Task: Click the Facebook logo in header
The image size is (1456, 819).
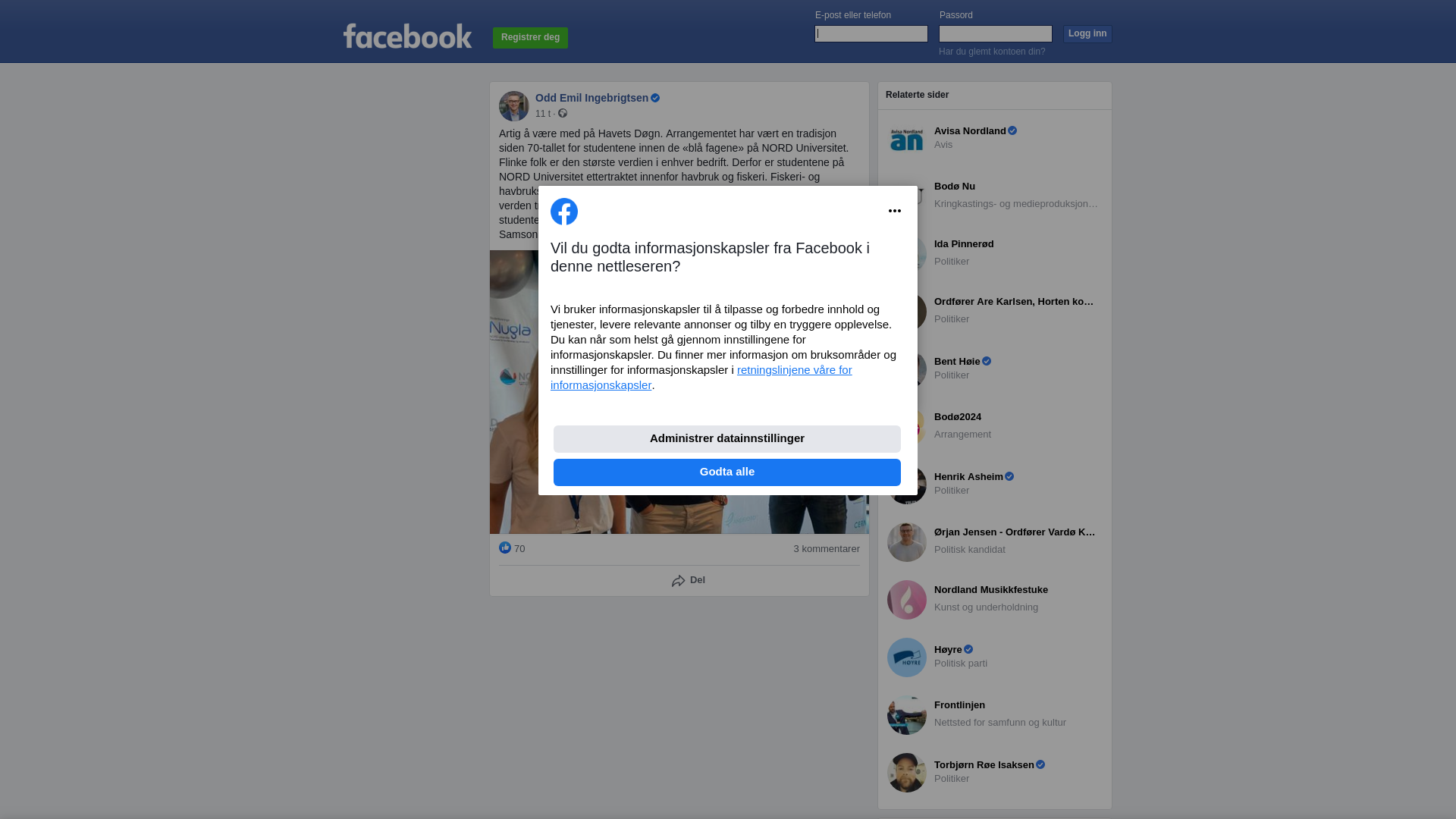Action: [x=407, y=36]
